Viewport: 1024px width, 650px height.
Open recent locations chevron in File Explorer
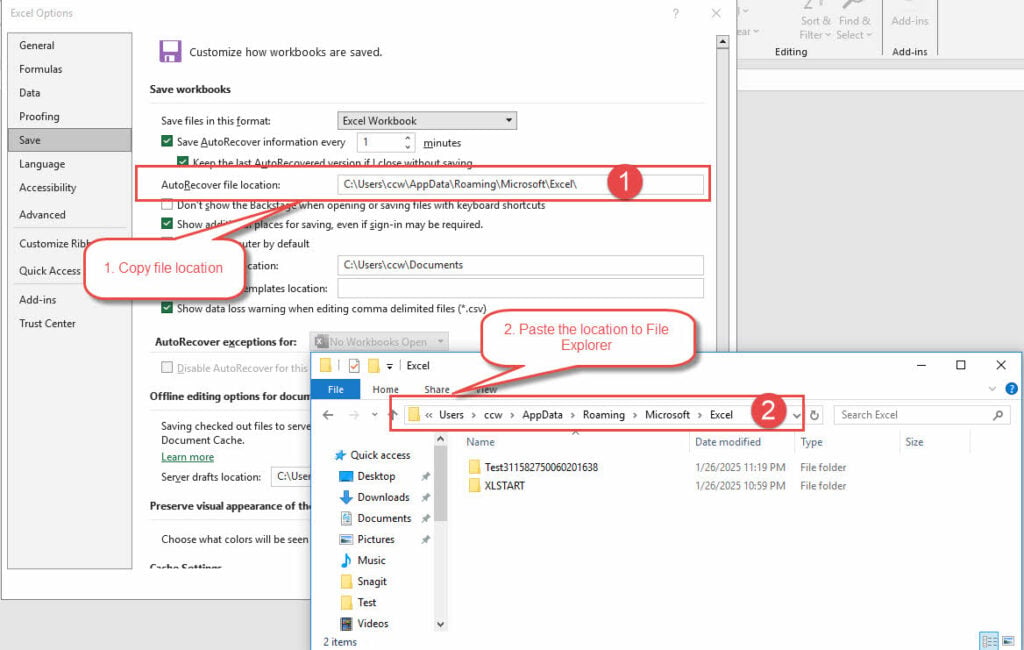[375, 415]
